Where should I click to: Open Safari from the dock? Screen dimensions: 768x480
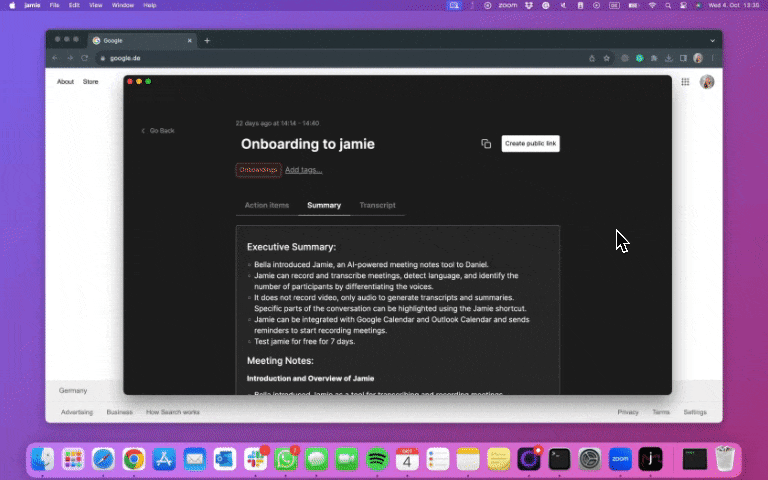click(x=103, y=459)
